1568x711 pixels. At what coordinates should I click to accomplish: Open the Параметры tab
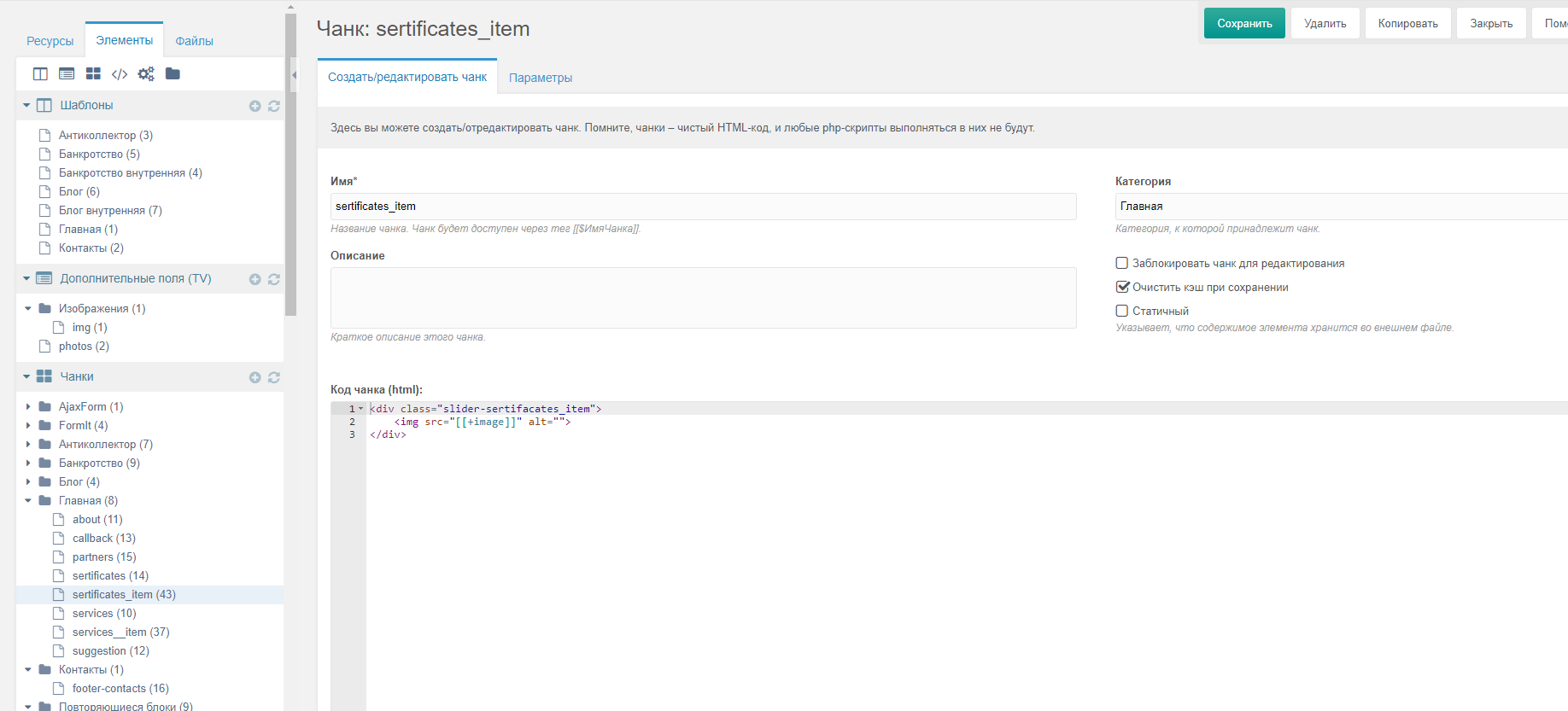[541, 78]
